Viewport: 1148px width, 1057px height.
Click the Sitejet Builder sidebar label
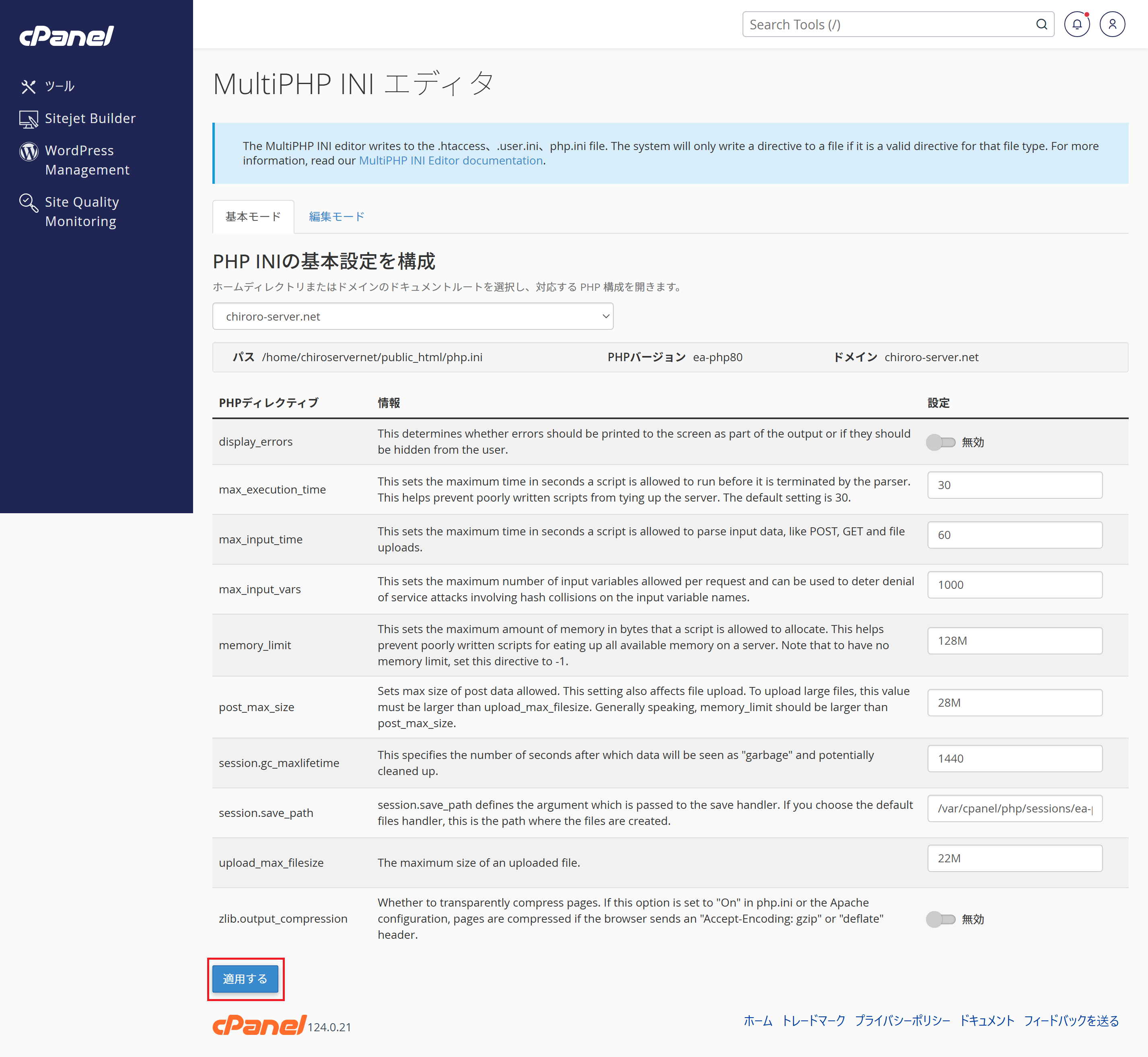click(91, 118)
